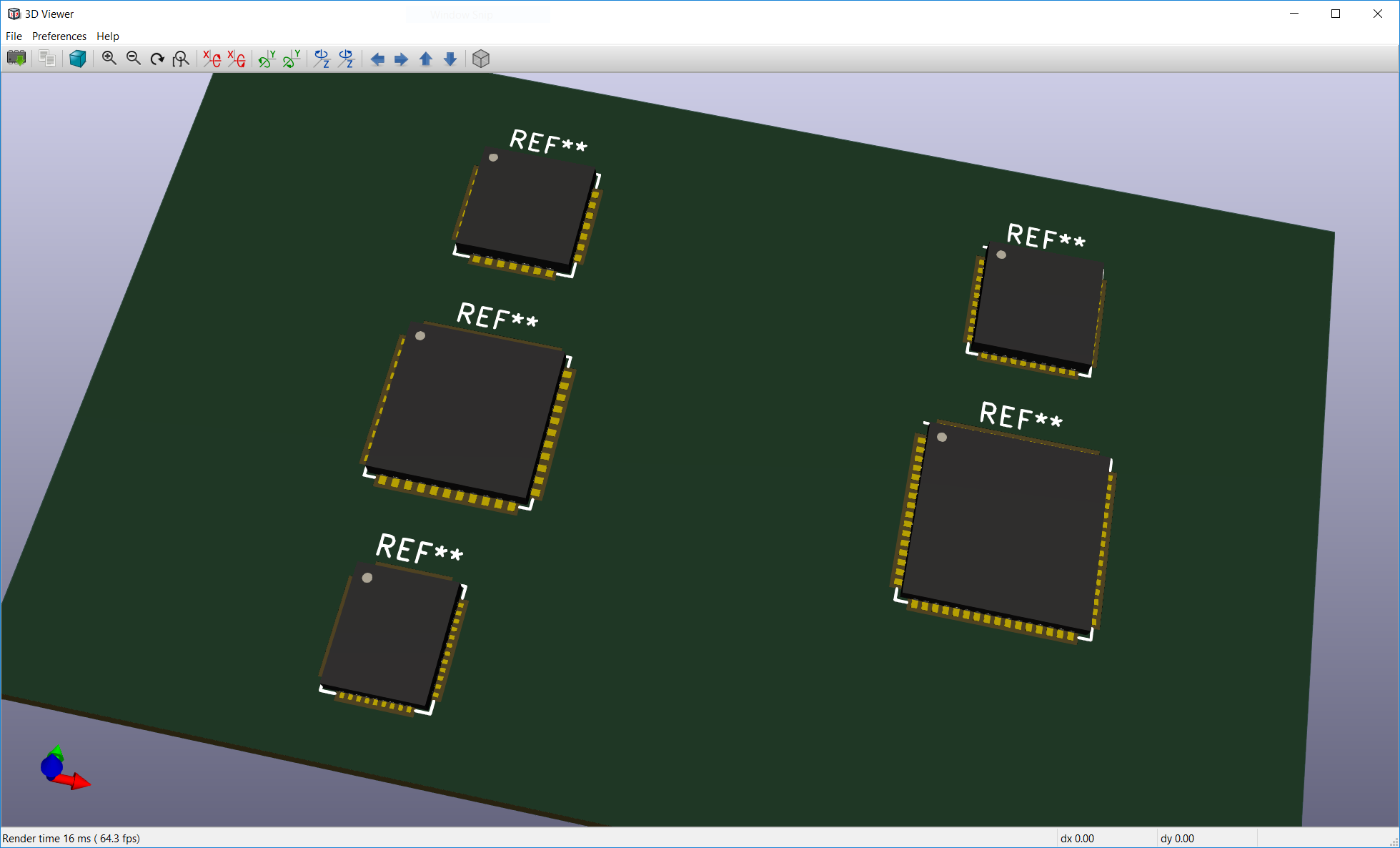Rotate Z counterclockwise with second blue icon
This screenshot has height=848, width=1400.
tap(347, 59)
